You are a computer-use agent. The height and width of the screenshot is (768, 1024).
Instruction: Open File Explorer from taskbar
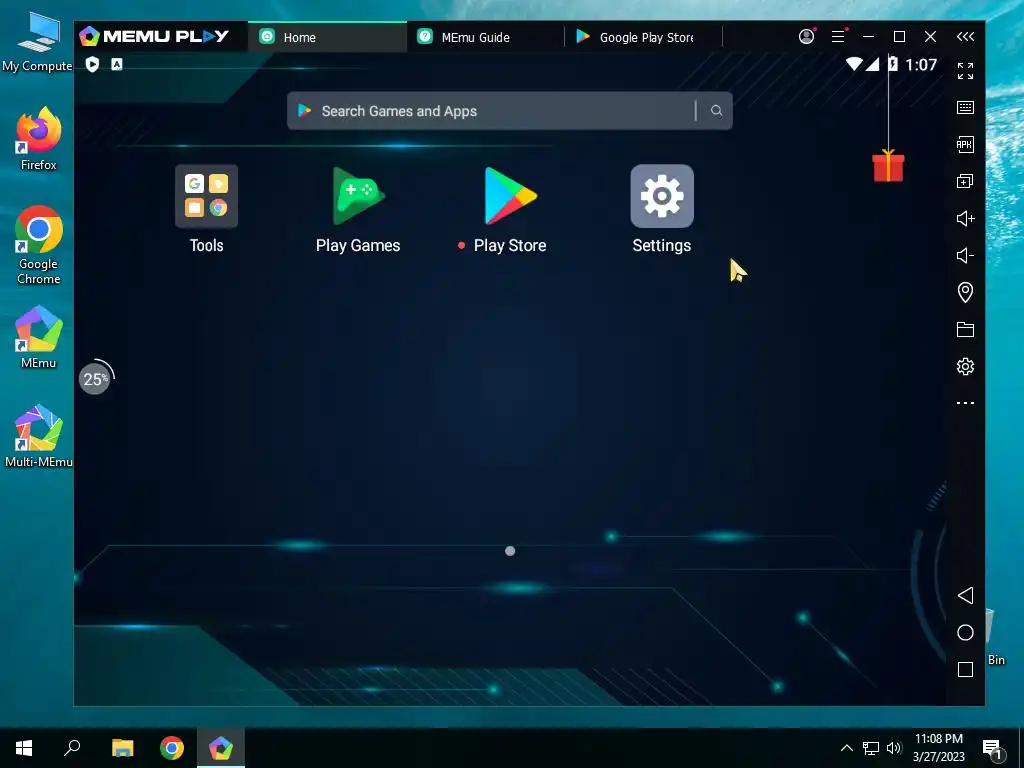pyautogui.click(x=122, y=748)
